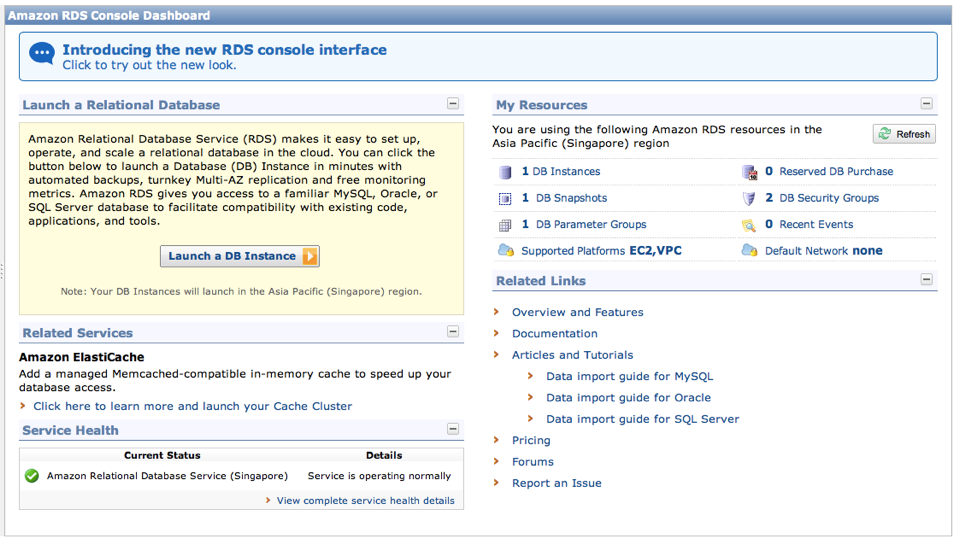Click the Amazon RDS Console Dashboard title
This screenshot has height=545, width=960.
(x=109, y=15)
